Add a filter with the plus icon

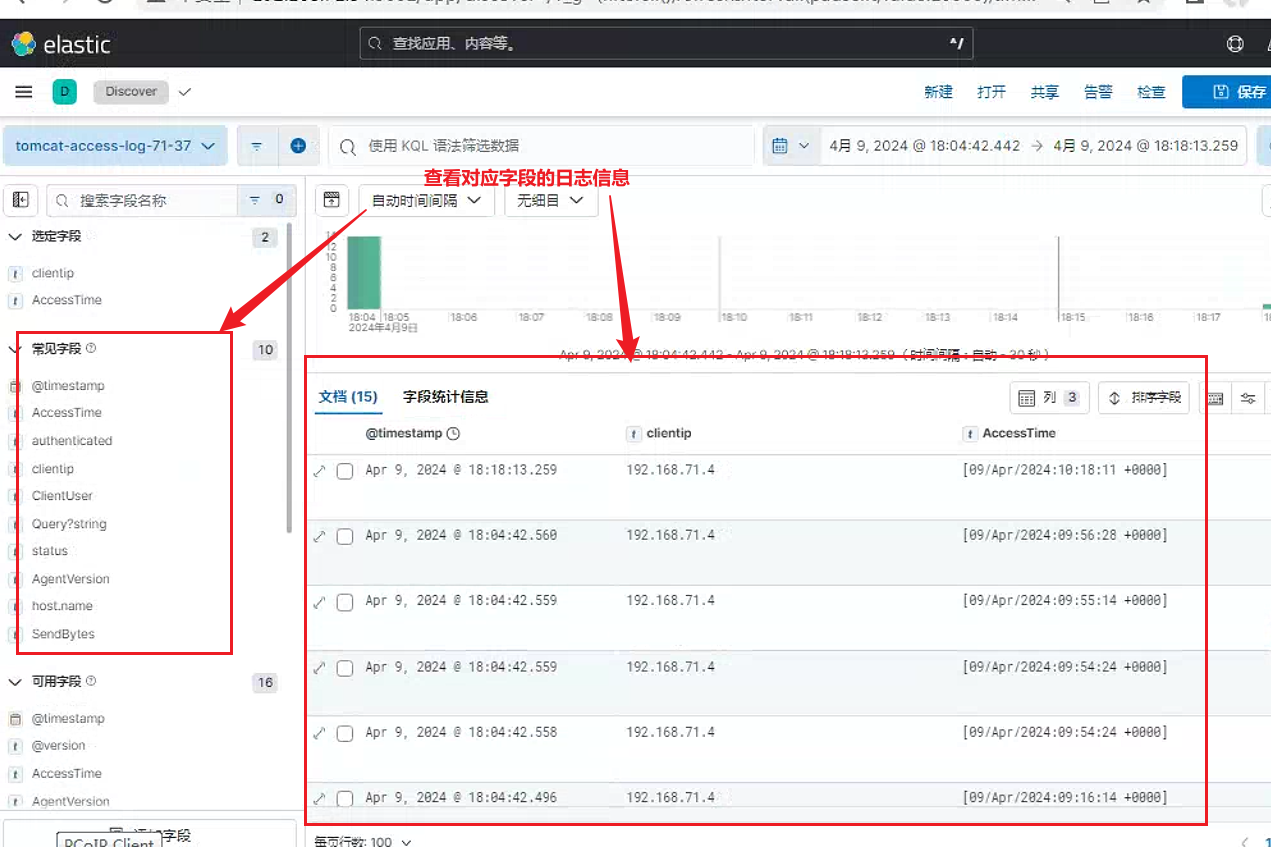point(298,146)
